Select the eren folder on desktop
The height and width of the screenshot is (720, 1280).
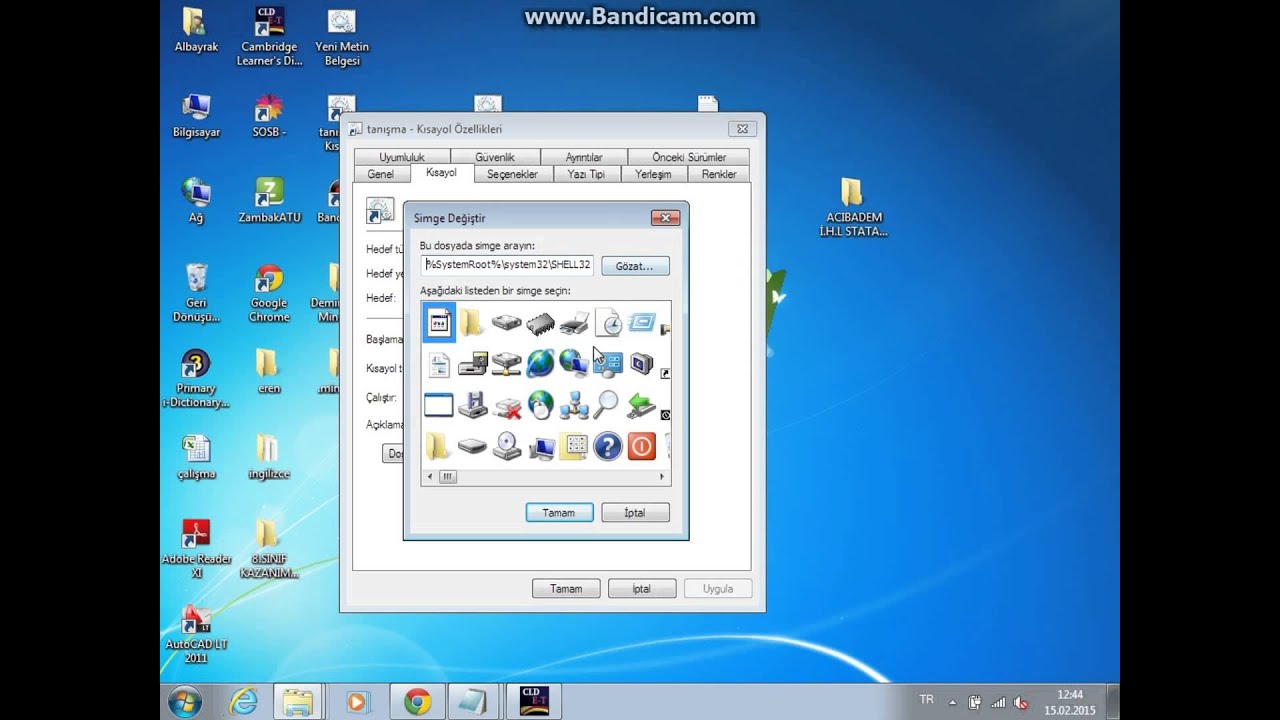pyautogui.click(x=269, y=372)
